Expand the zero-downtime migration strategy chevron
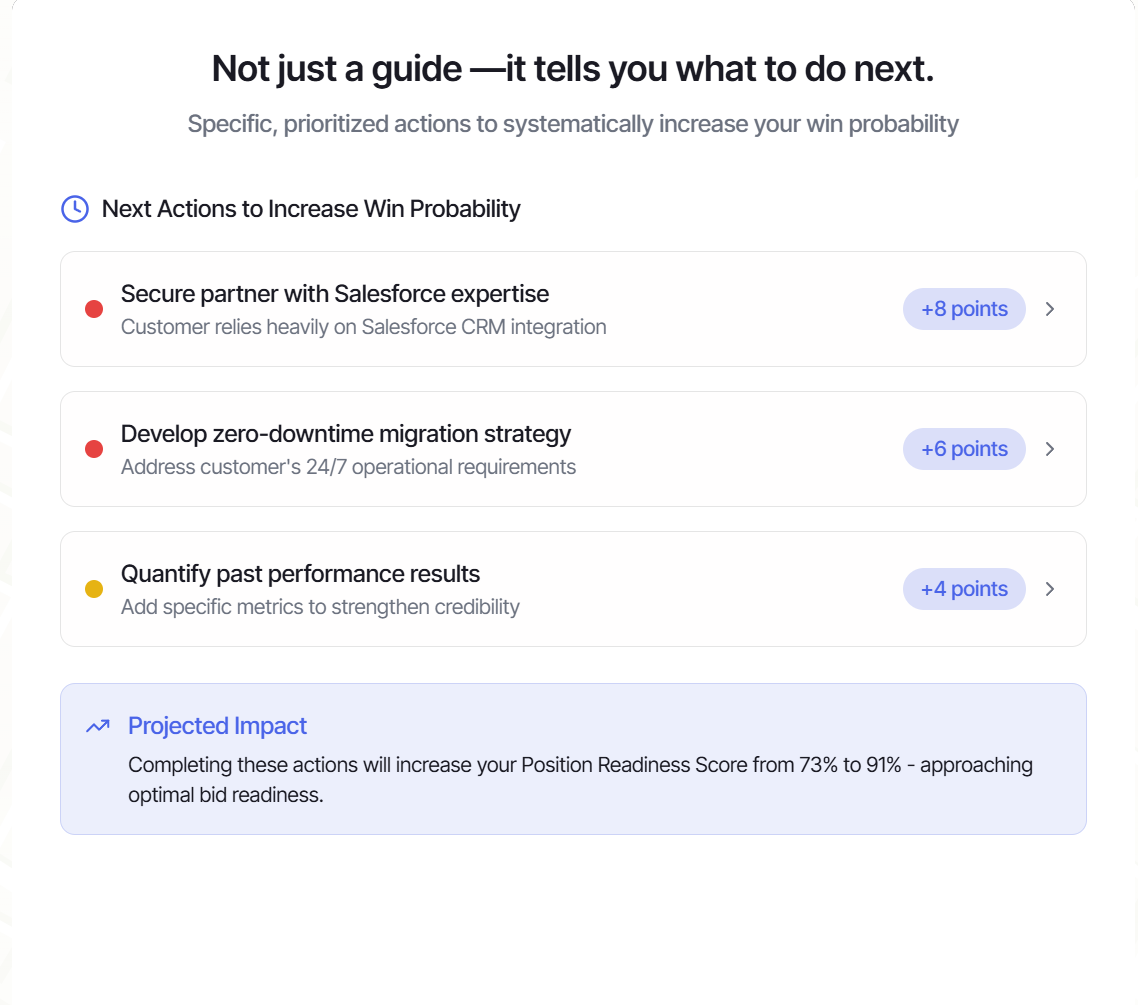Screen dimensions: 1138x1005 (x=1049, y=449)
